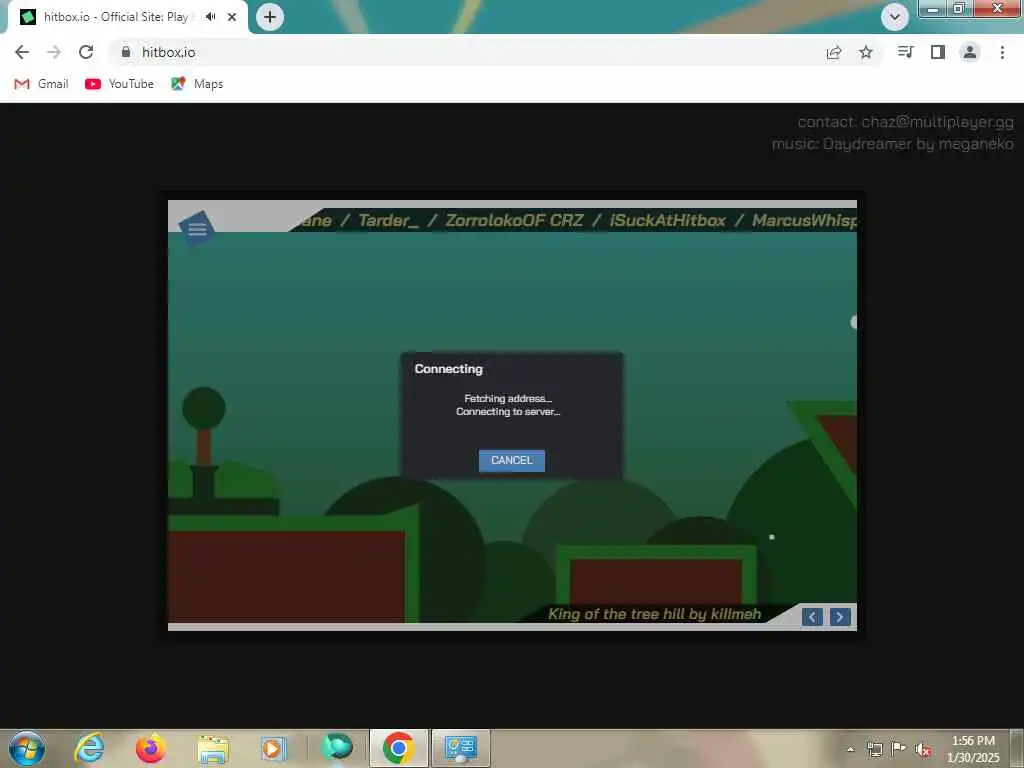The image size is (1024, 768).
Task: Switch to Chrome in the taskbar
Action: [398, 748]
